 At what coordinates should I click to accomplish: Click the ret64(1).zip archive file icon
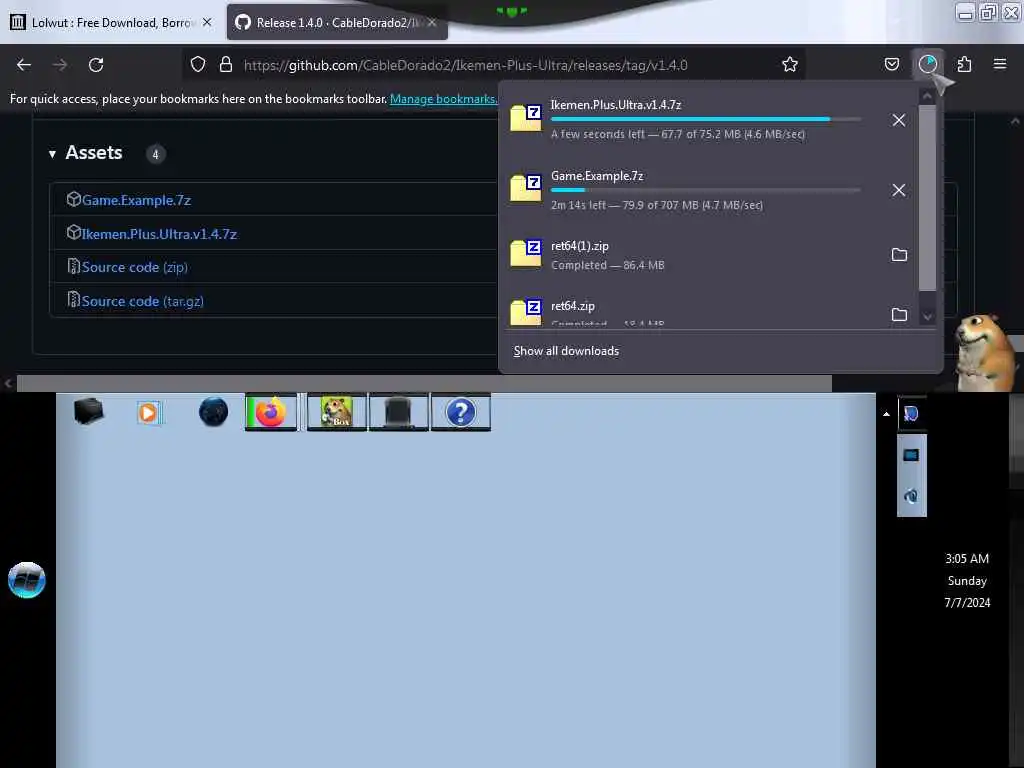pos(526,253)
